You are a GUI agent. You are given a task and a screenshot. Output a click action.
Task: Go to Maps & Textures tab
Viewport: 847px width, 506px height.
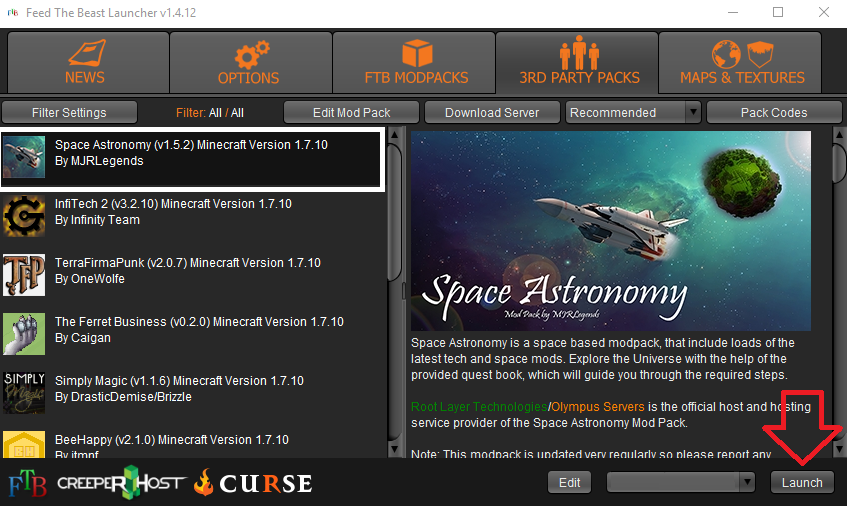741,63
